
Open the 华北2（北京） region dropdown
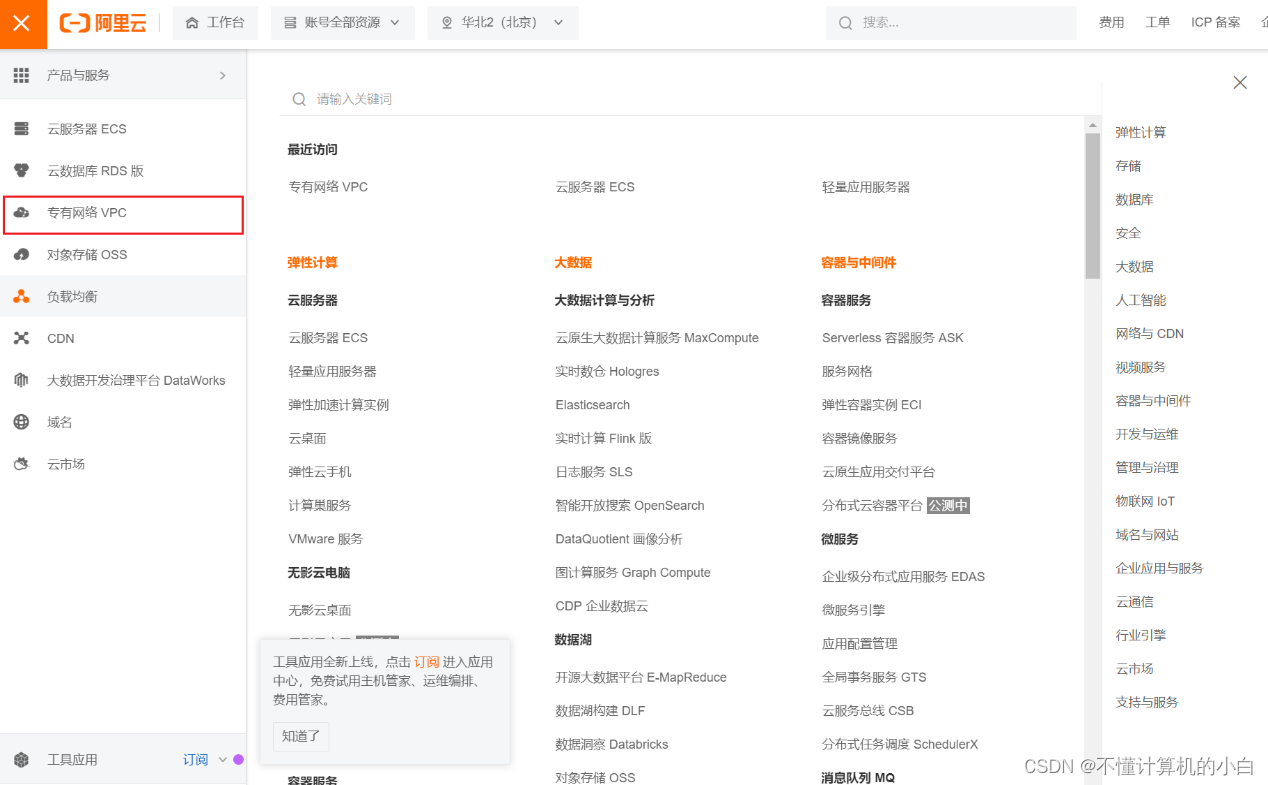pyautogui.click(x=503, y=23)
